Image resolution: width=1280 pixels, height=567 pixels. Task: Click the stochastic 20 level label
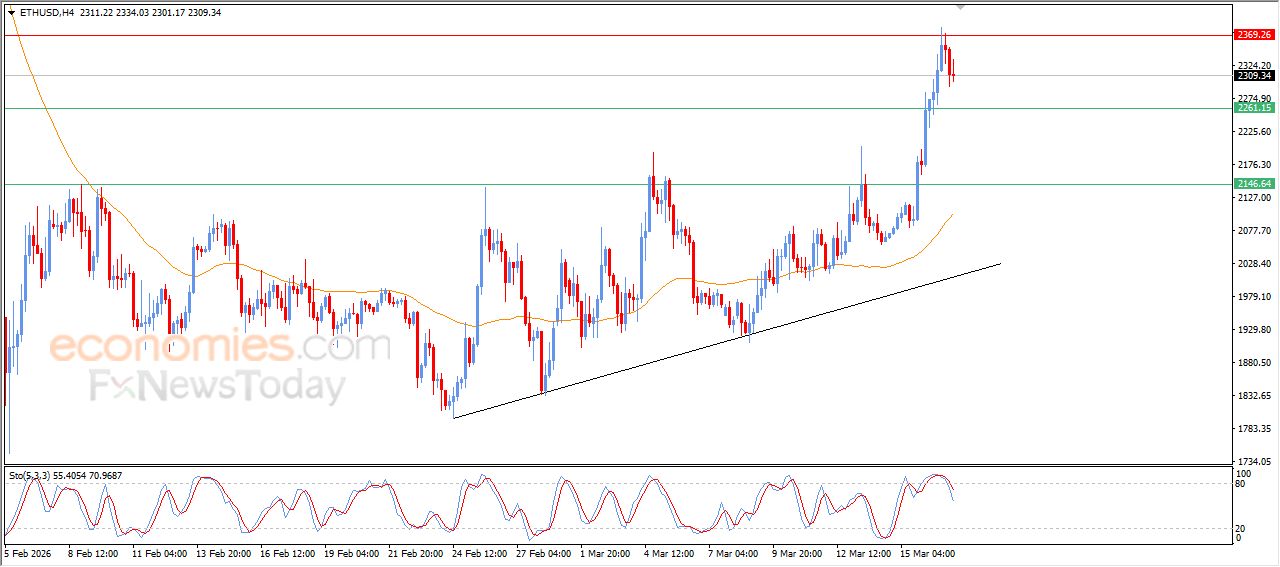pos(1241,528)
